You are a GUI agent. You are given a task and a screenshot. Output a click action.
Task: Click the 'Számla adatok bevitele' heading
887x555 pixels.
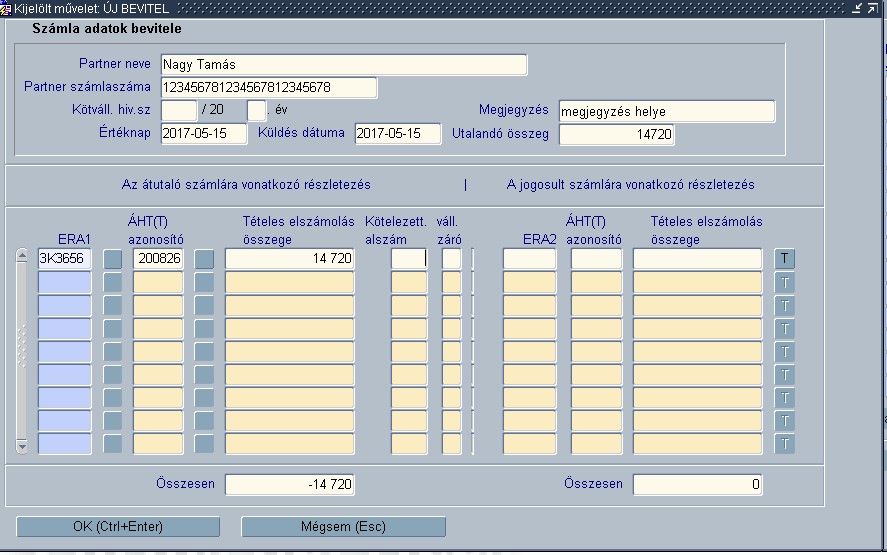tap(107, 29)
